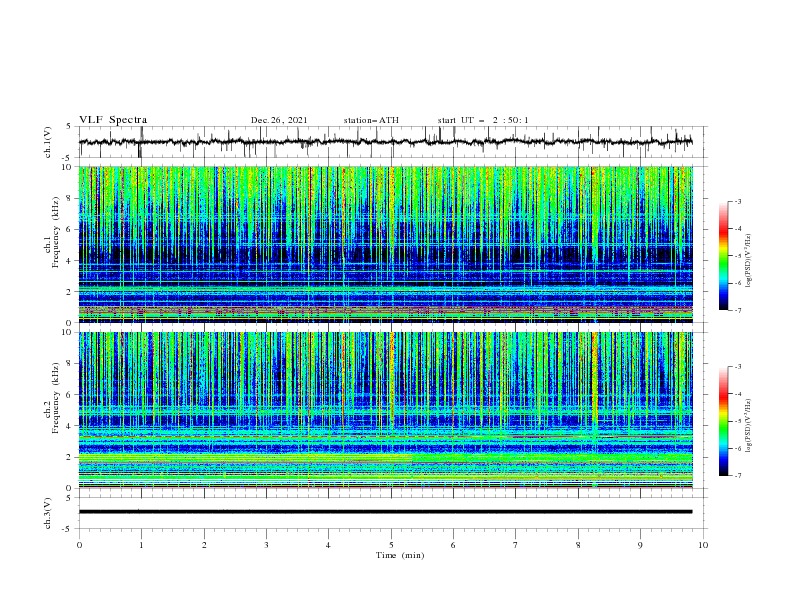Click time axis tick label '5'

(x=391, y=545)
